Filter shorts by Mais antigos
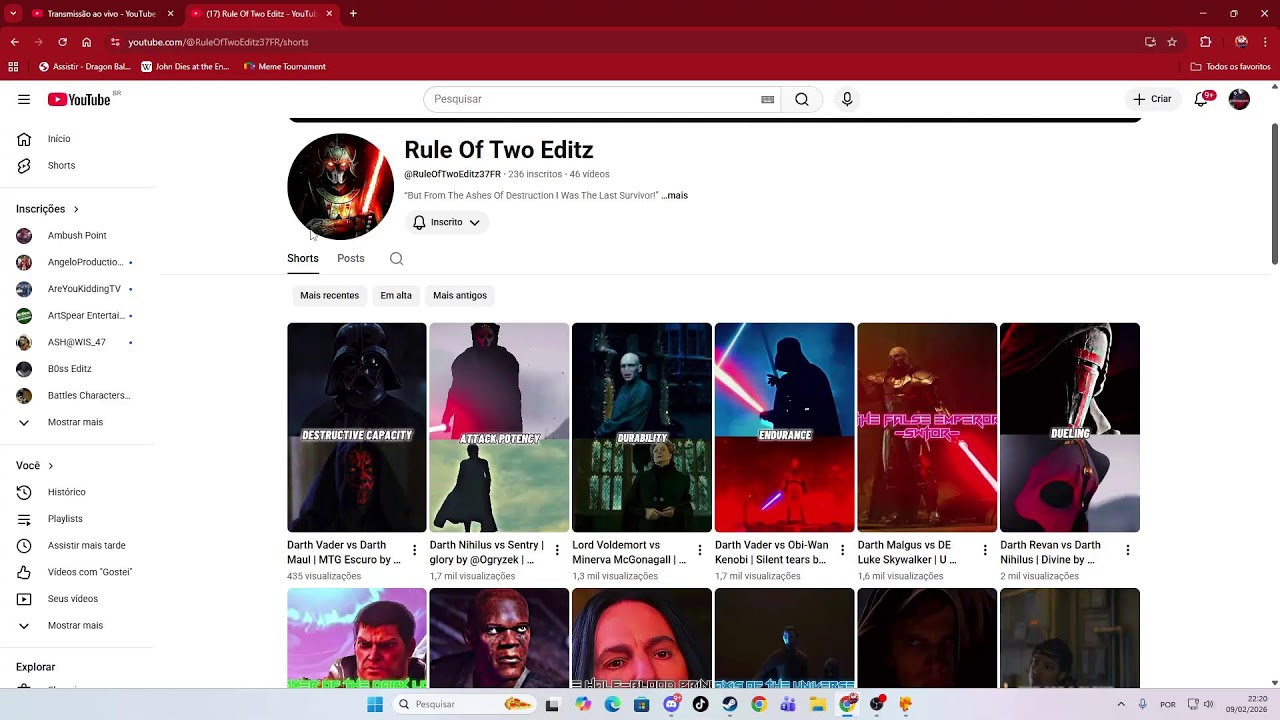 (460, 295)
